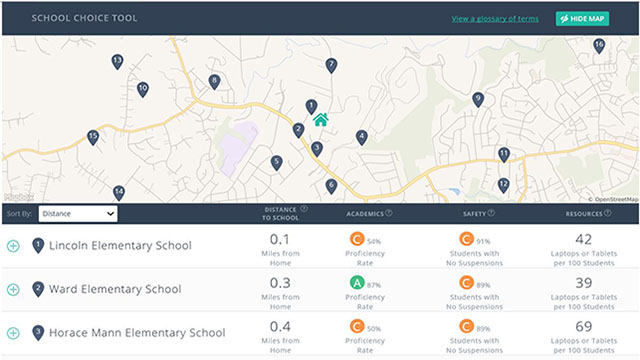
Task: Open help icon next to Safety
Action: (x=491, y=213)
